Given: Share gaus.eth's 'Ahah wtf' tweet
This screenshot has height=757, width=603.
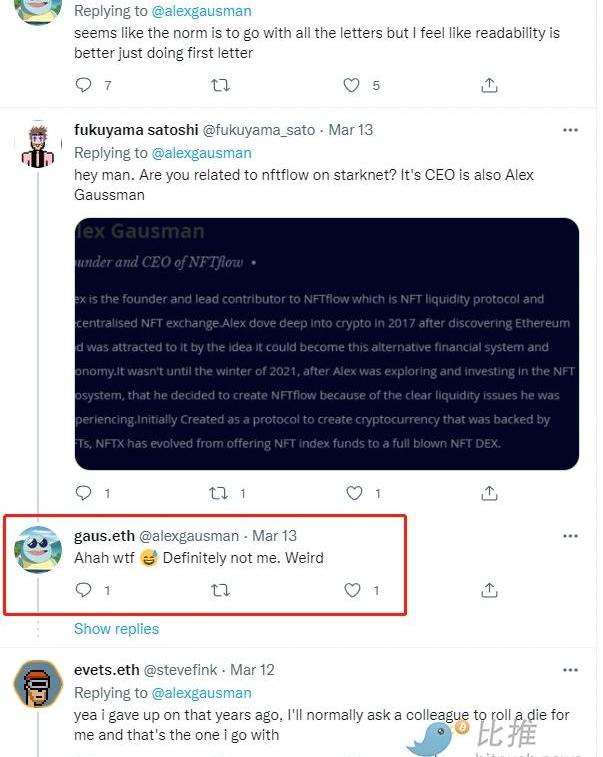Looking at the screenshot, I should click(x=489, y=590).
